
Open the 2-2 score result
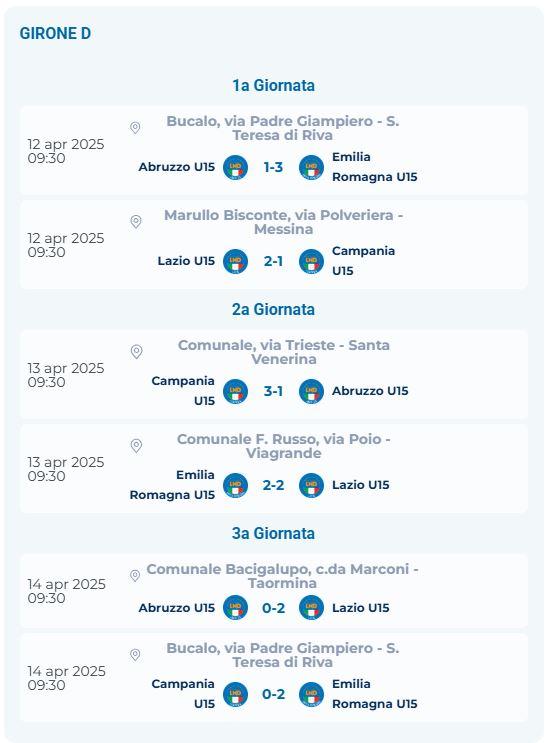point(273,485)
